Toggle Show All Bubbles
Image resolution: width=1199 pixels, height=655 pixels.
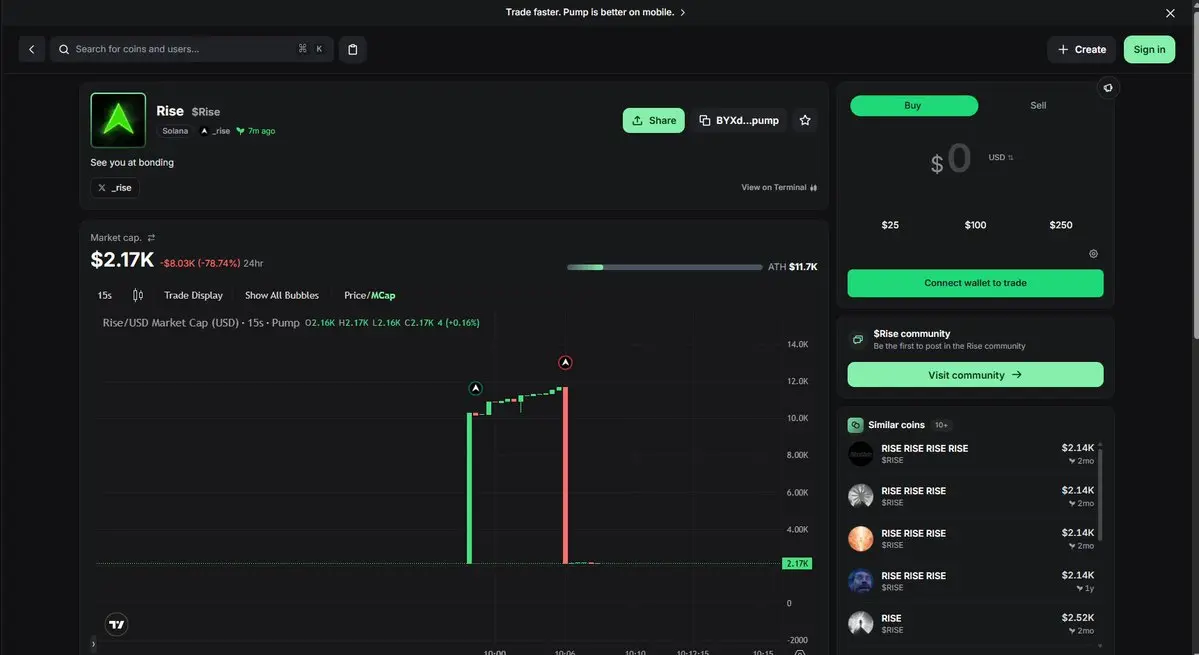(x=281, y=295)
